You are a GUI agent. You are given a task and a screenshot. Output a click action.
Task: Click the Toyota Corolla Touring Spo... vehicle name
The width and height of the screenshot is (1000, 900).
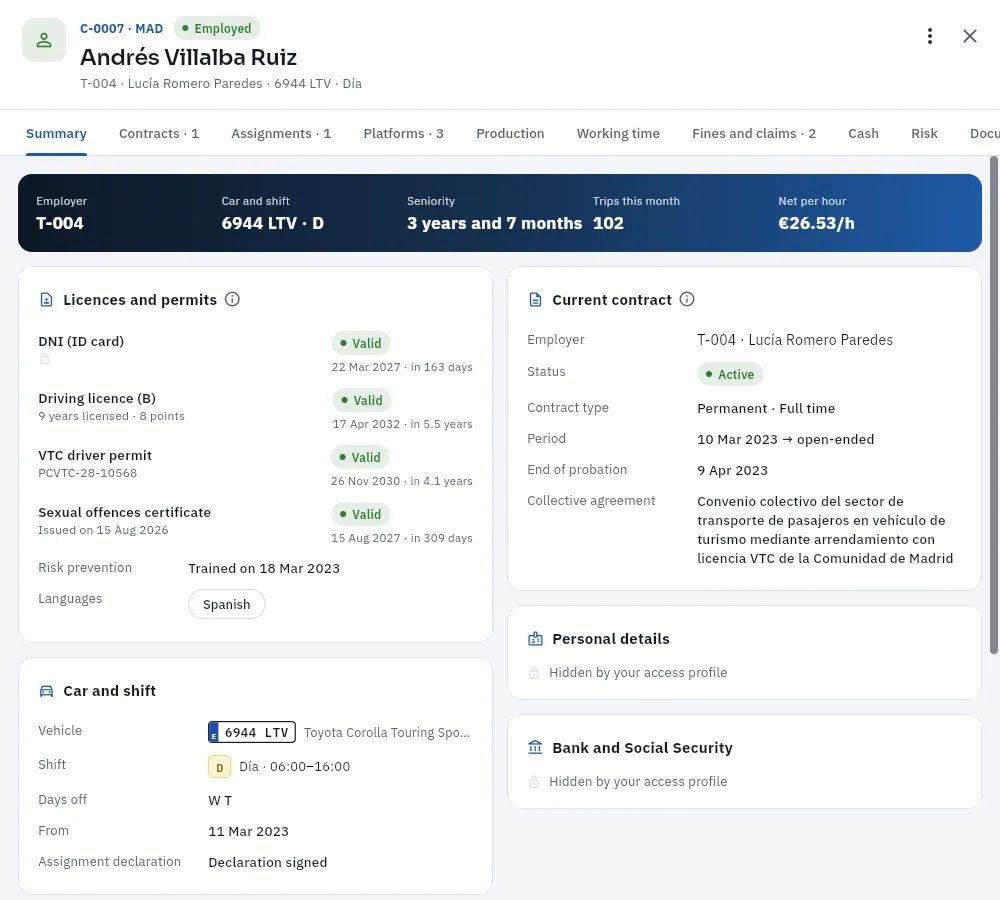[x=386, y=732]
